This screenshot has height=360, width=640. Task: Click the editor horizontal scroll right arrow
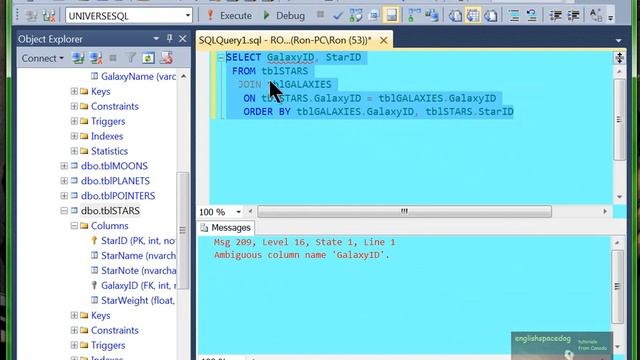pos(605,211)
